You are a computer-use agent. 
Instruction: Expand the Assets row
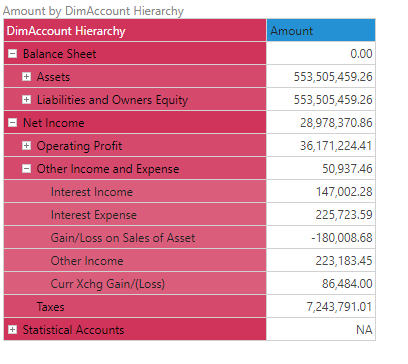pos(26,77)
